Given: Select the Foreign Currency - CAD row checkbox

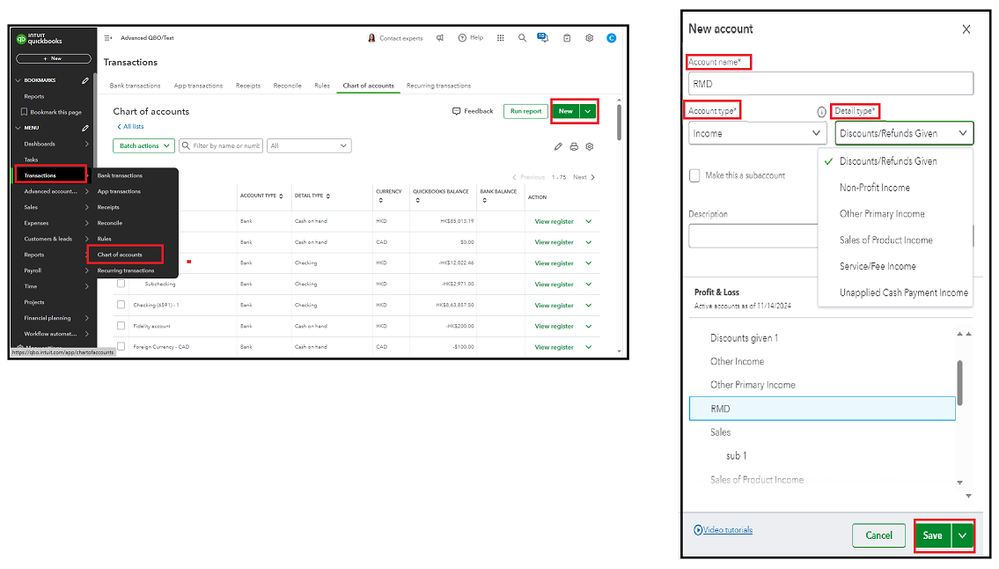Looking at the screenshot, I should pos(121,347).
